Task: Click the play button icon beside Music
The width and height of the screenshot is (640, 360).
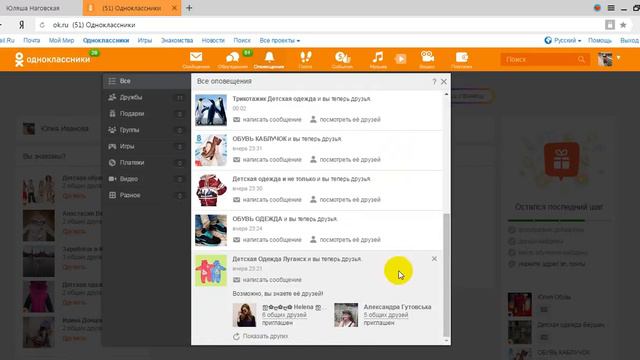Action: point(400,59)
